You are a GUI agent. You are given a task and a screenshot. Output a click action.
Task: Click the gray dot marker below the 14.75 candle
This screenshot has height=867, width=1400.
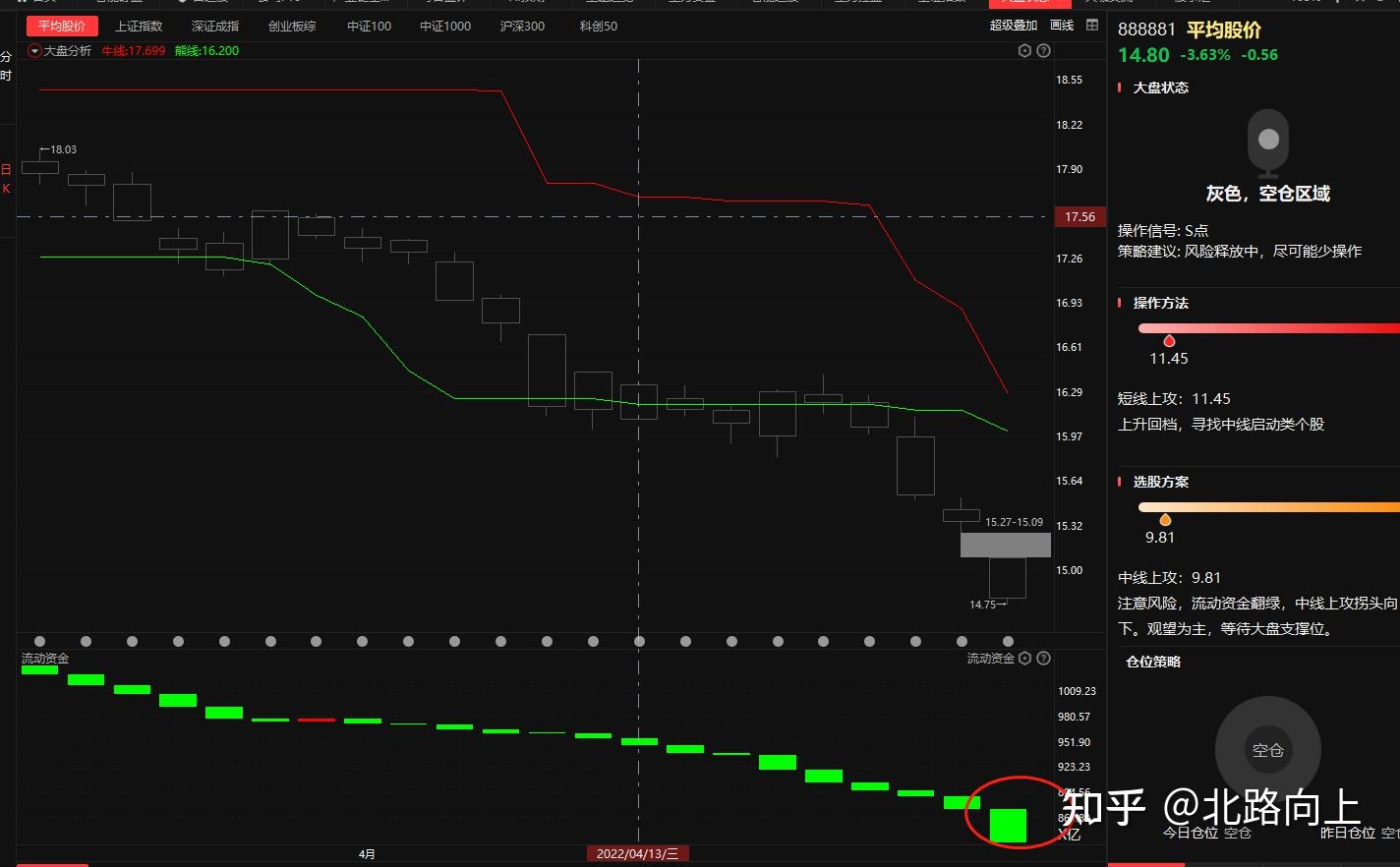(x=1008, y=641)
